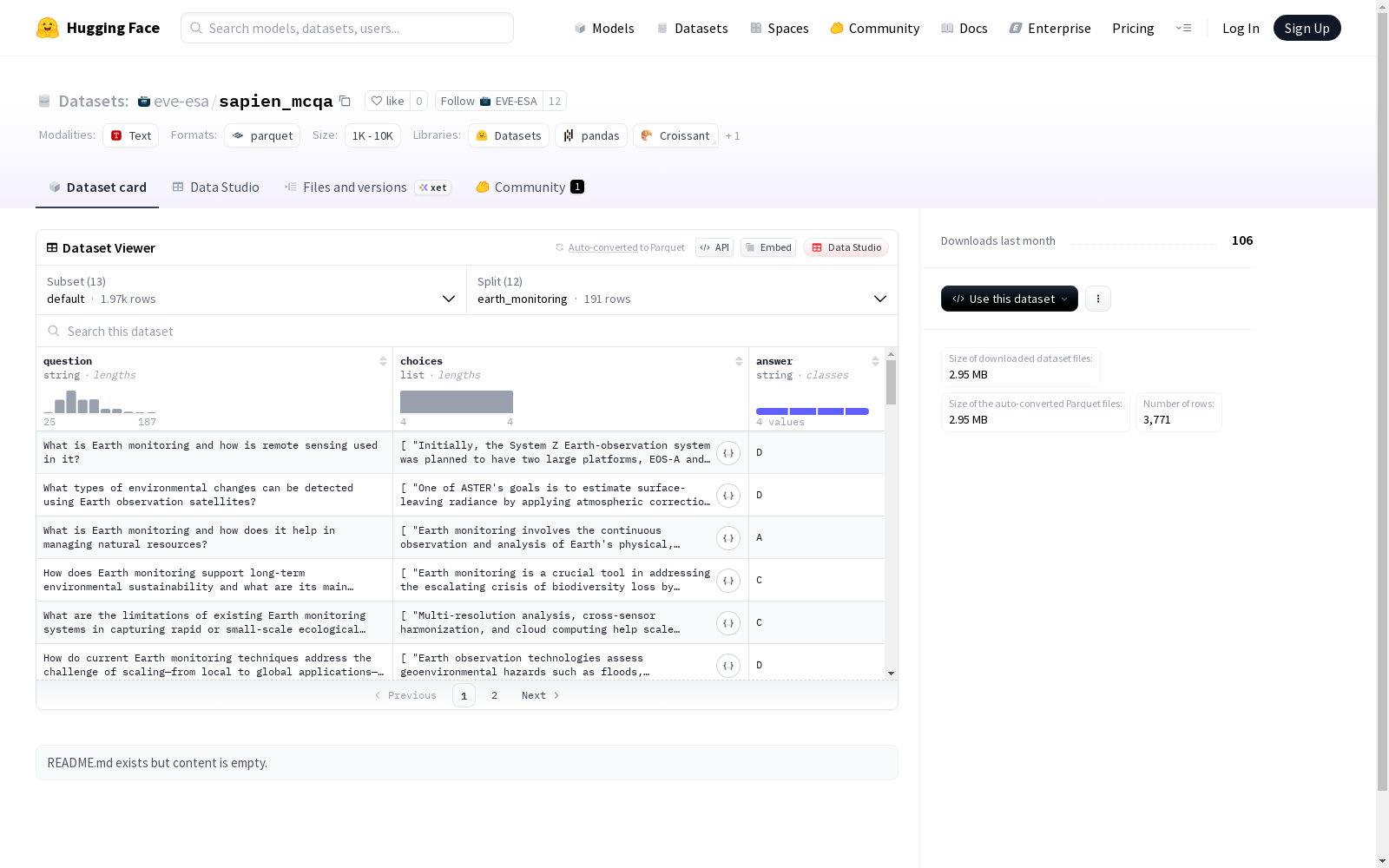Expand the Use this dataset menu
Screen dimensions: 1389x868
click(x=1010, y=299)
